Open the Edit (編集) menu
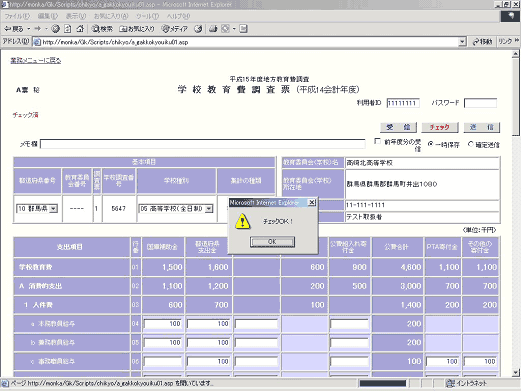The height and width of the screenshot is (391, 521). pyautogui.click(x=47, y=16)
